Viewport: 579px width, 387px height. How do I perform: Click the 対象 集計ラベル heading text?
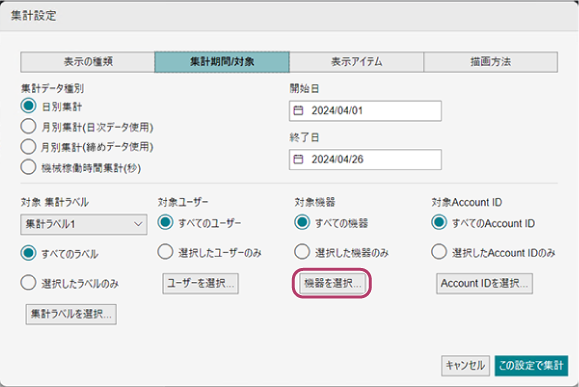pos(55,202)
